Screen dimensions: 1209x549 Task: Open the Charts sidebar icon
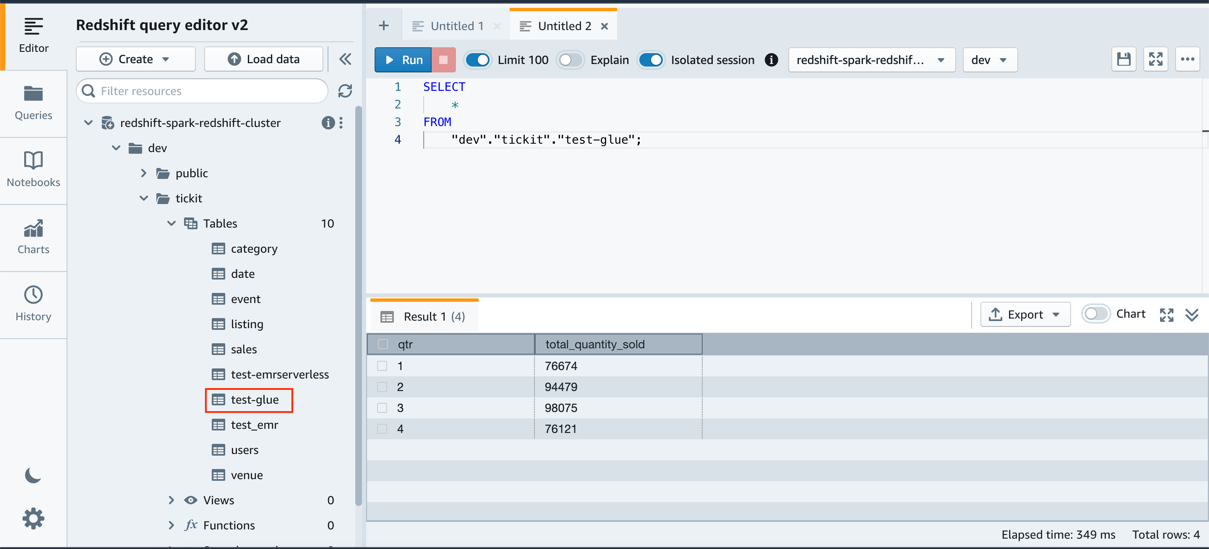coord(33,236)
